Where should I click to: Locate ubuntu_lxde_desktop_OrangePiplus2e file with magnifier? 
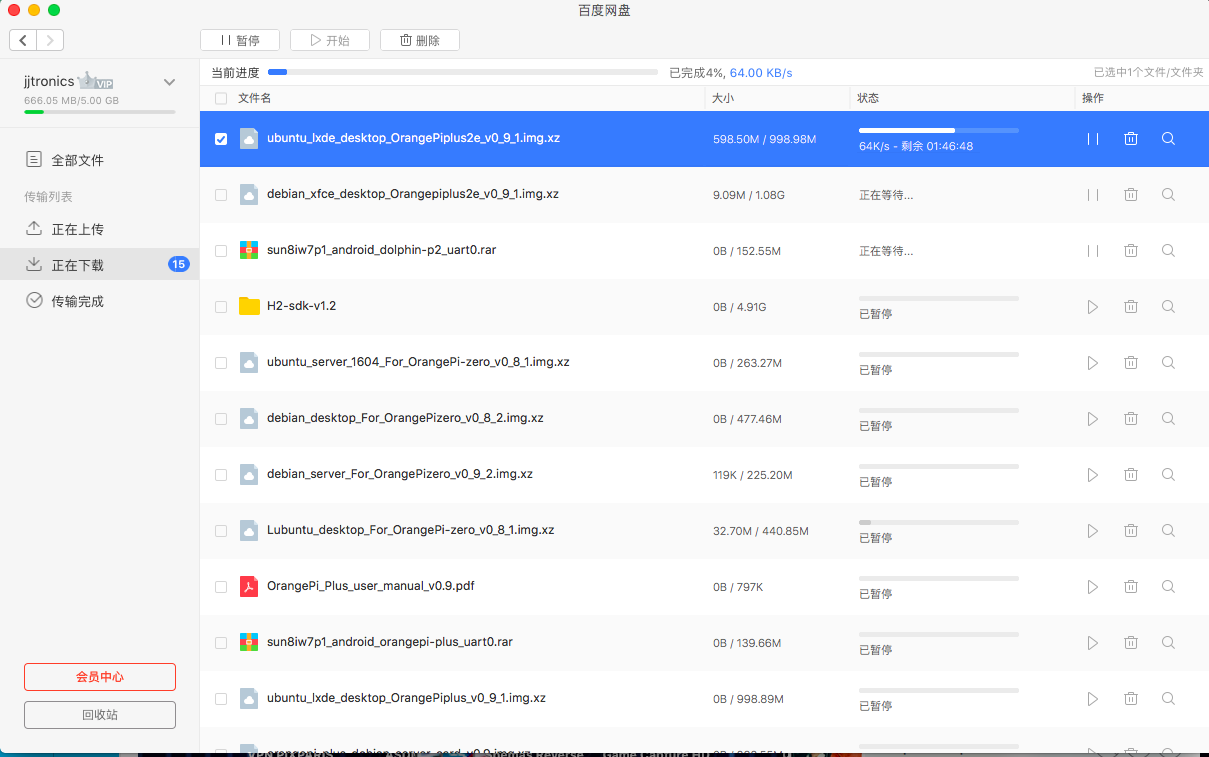[1168, 139]
